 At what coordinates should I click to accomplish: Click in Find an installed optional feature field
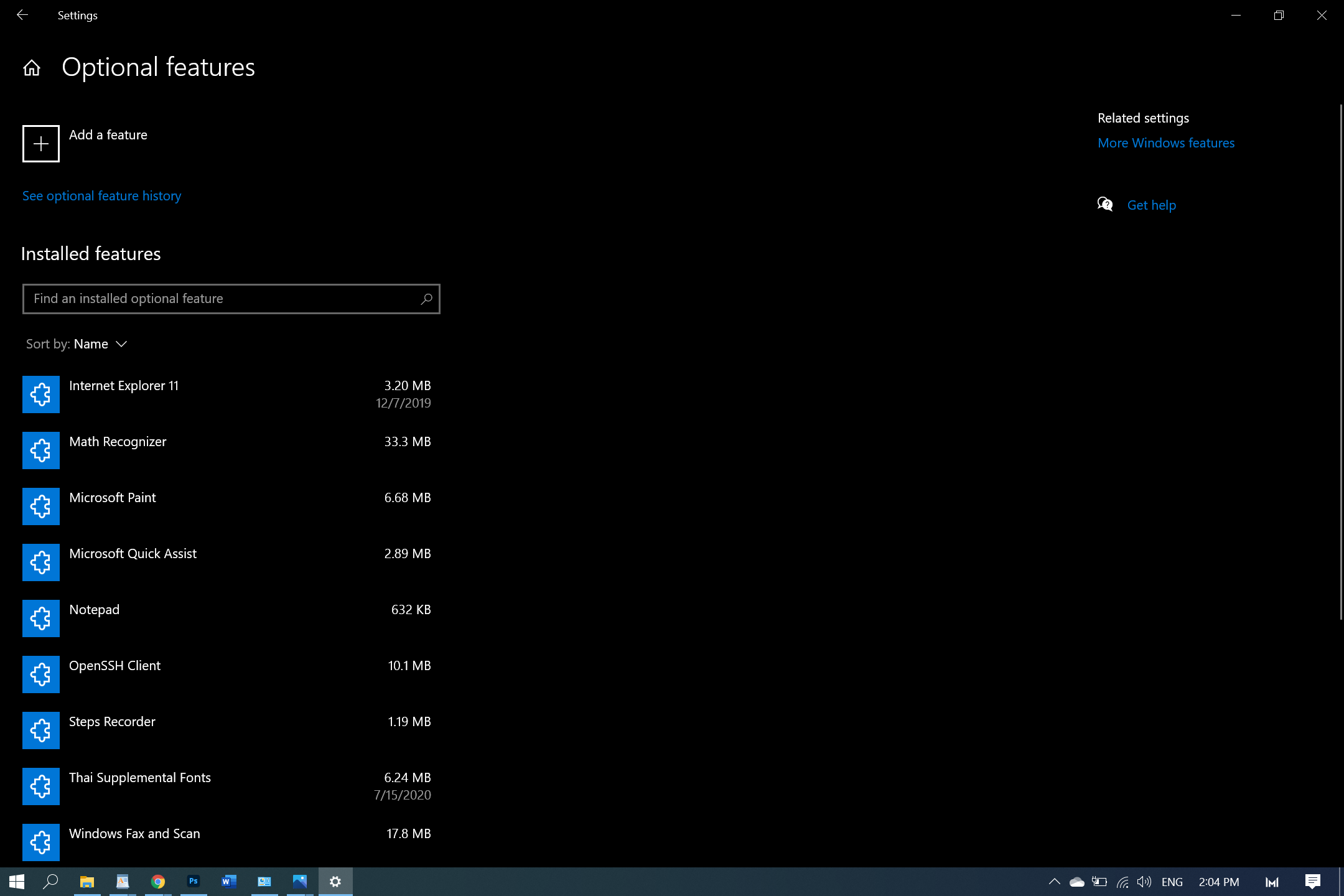pyautogui.click(x=231, y=299)
